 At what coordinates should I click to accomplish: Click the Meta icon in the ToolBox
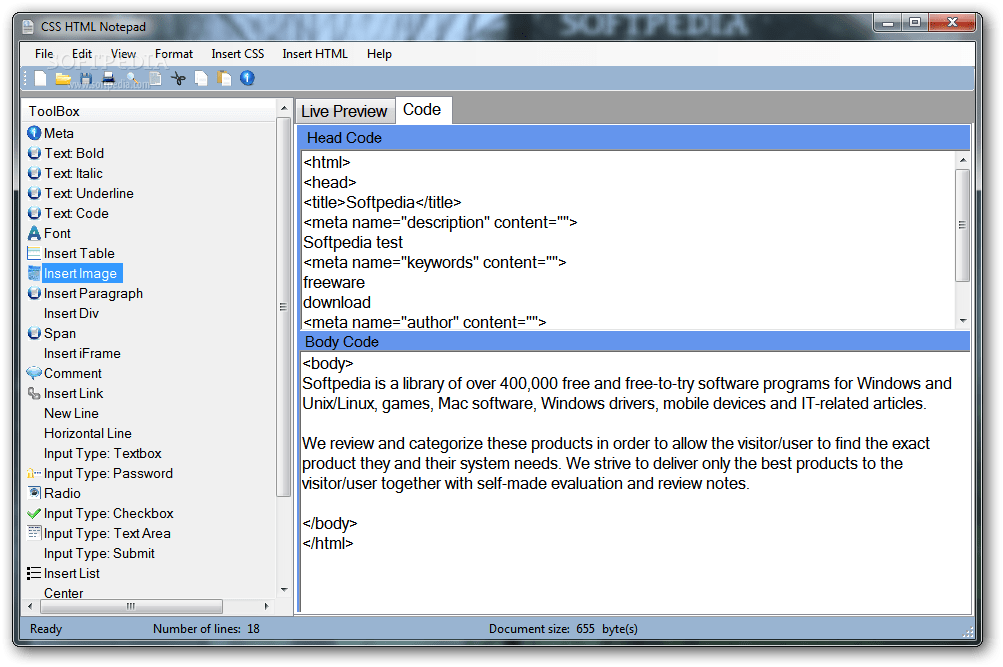click(34, 133)
